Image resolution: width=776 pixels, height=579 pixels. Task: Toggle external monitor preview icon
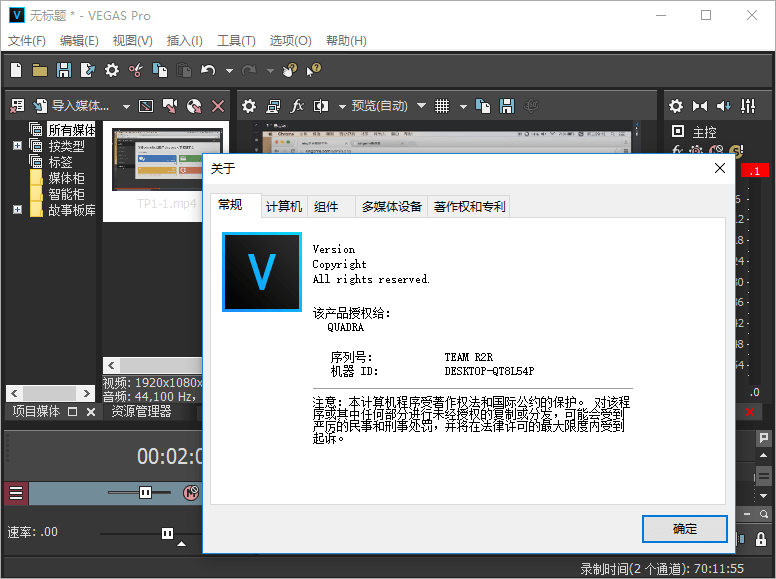273,105
